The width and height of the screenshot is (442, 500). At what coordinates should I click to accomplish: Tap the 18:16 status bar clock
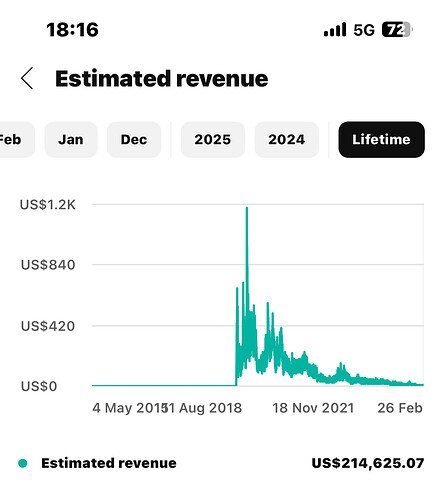(x=72, y=29)
